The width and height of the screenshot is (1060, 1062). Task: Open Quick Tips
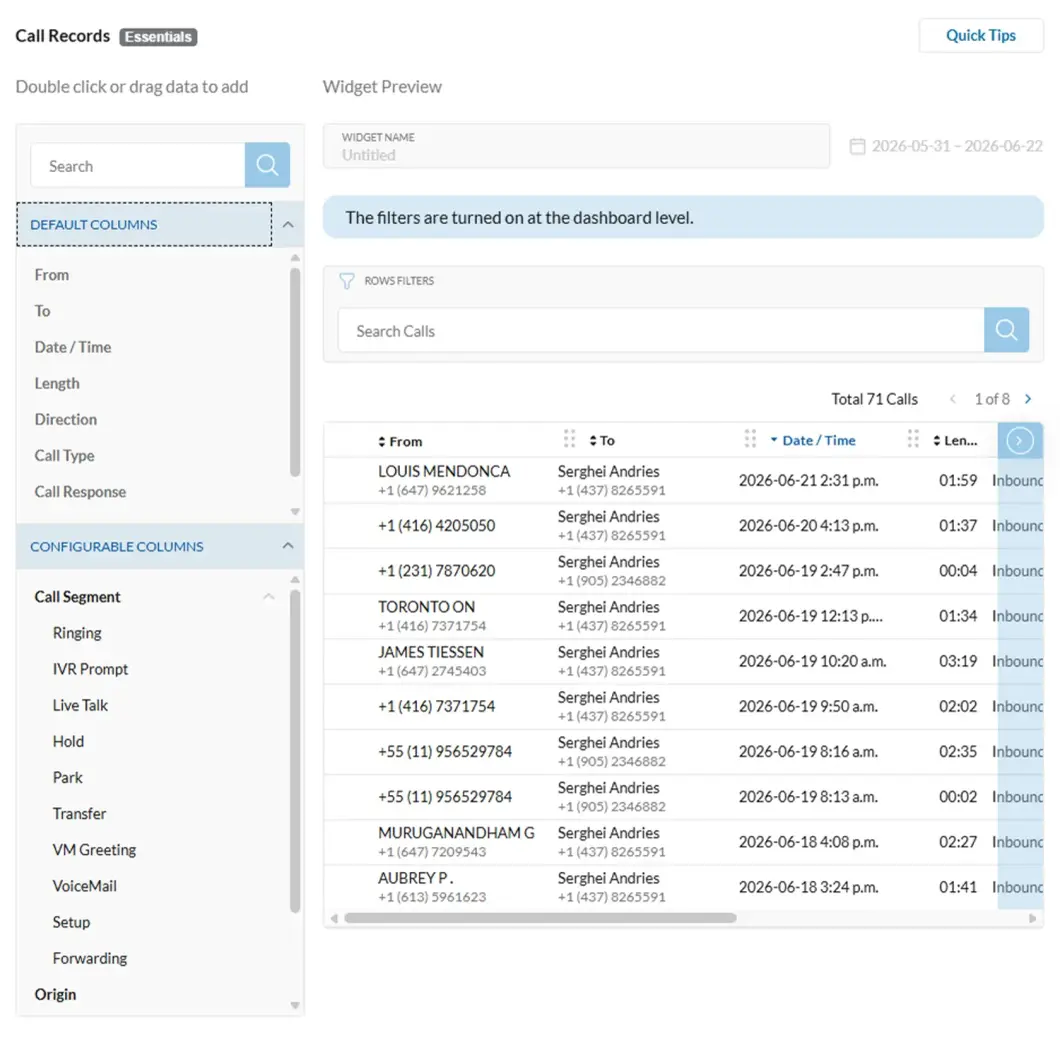(979, 35)
